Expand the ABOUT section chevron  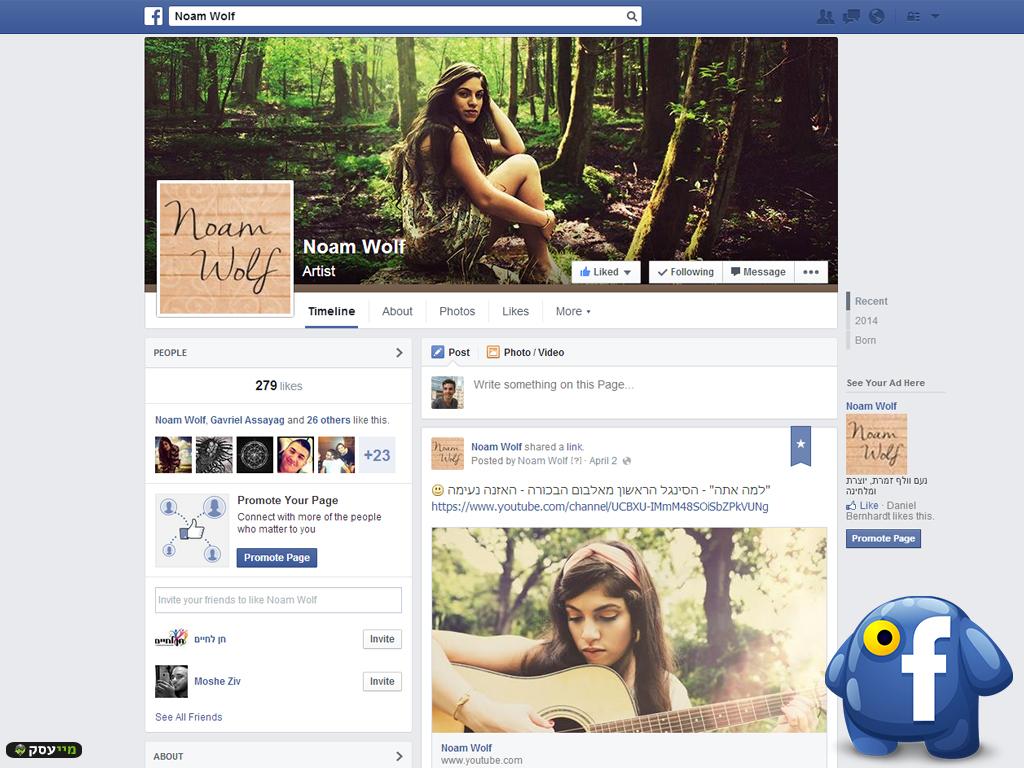click(399, 756)
